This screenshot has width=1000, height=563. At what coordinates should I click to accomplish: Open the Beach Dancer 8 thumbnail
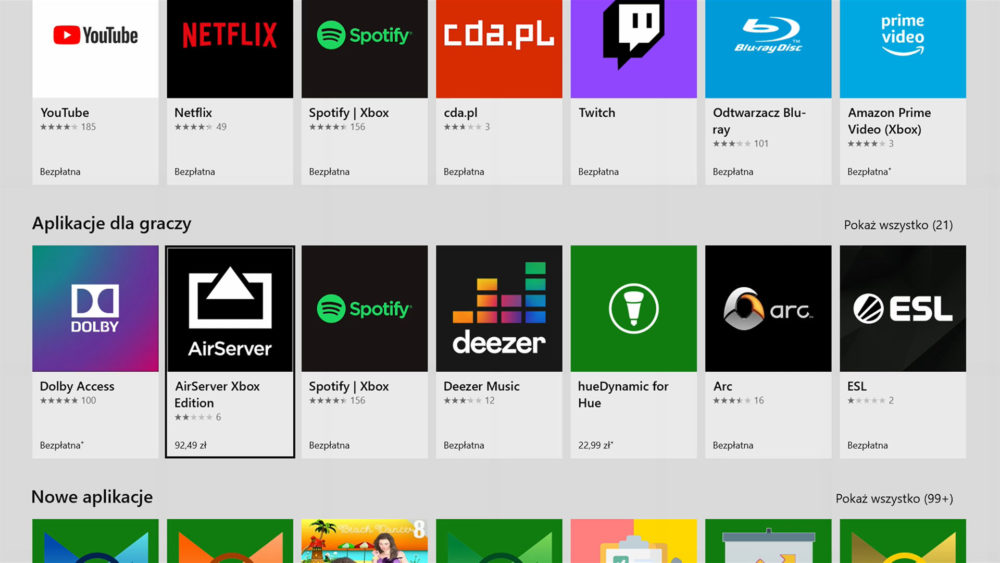364,541
